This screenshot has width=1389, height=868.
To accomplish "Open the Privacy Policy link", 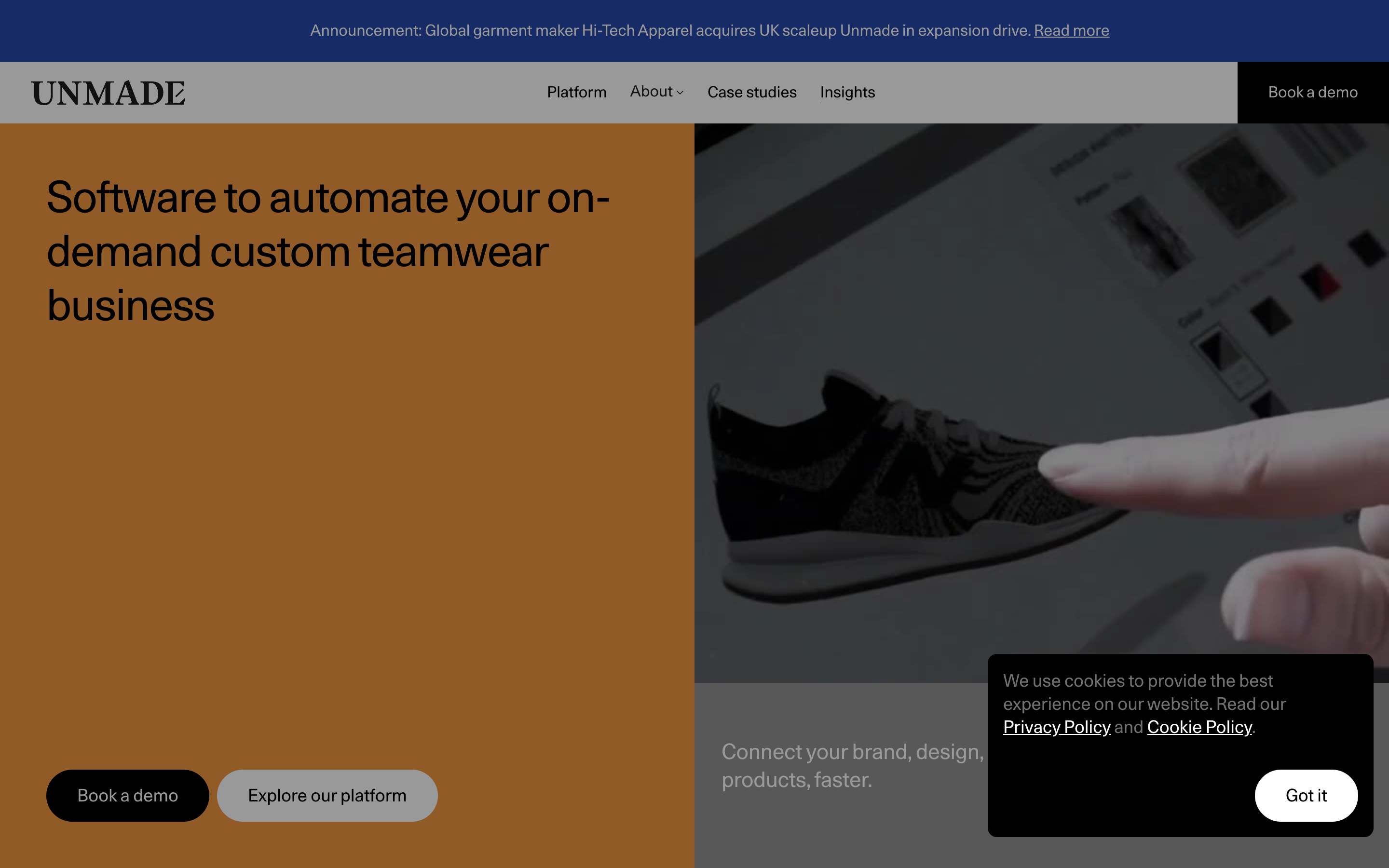I will (1056, 727).
